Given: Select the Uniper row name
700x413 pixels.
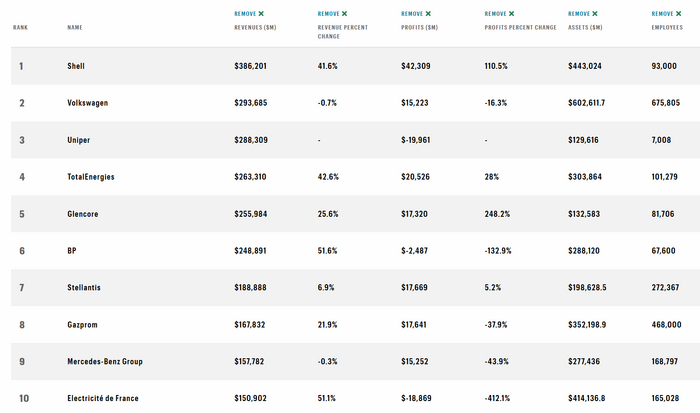Looking at the screenshot, I should coord(78,140).
